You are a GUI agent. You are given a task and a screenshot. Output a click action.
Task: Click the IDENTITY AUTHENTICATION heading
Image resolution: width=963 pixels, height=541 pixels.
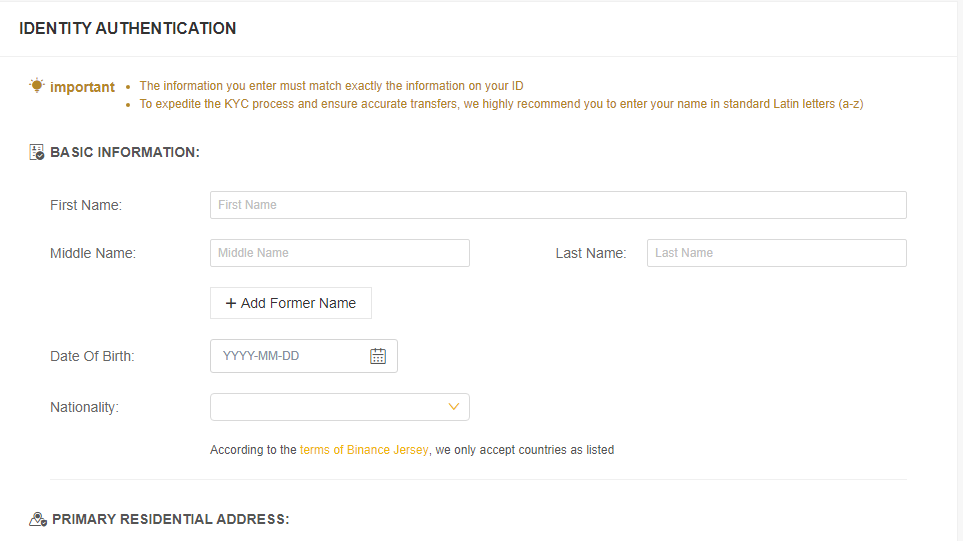[x=128, y=29]
